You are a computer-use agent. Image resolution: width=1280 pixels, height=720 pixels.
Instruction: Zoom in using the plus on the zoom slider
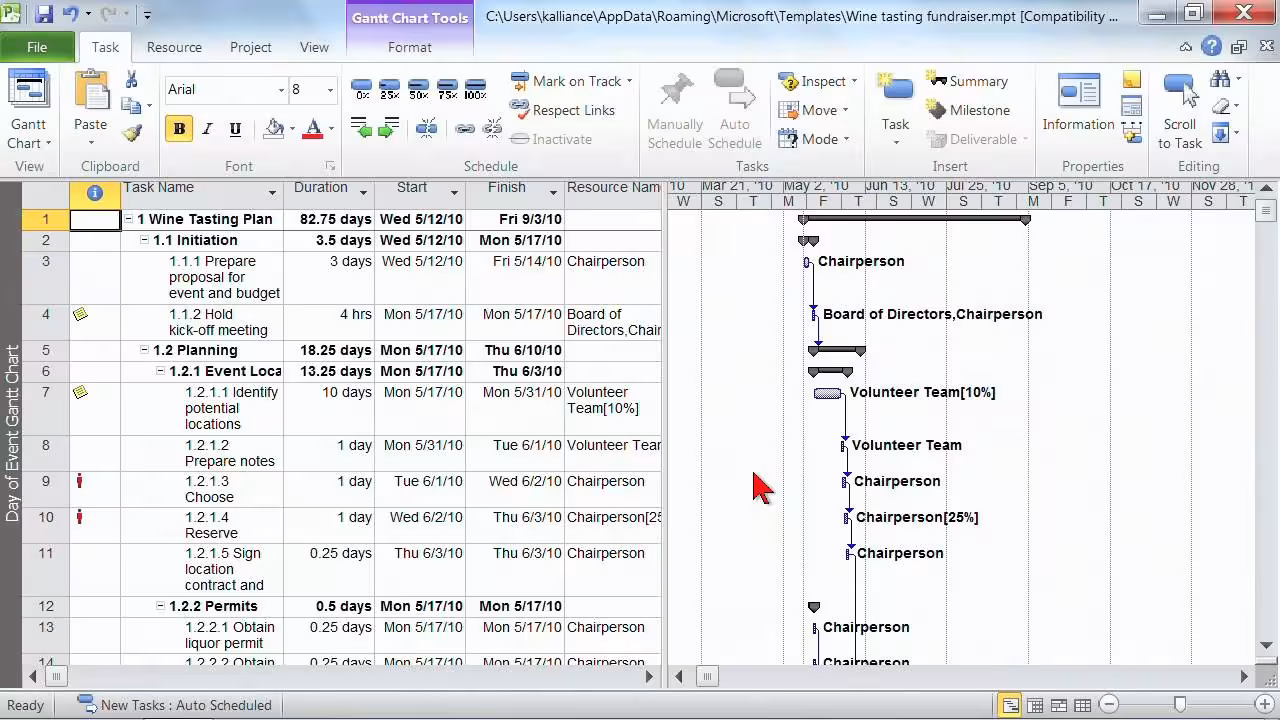point(1264,704)
